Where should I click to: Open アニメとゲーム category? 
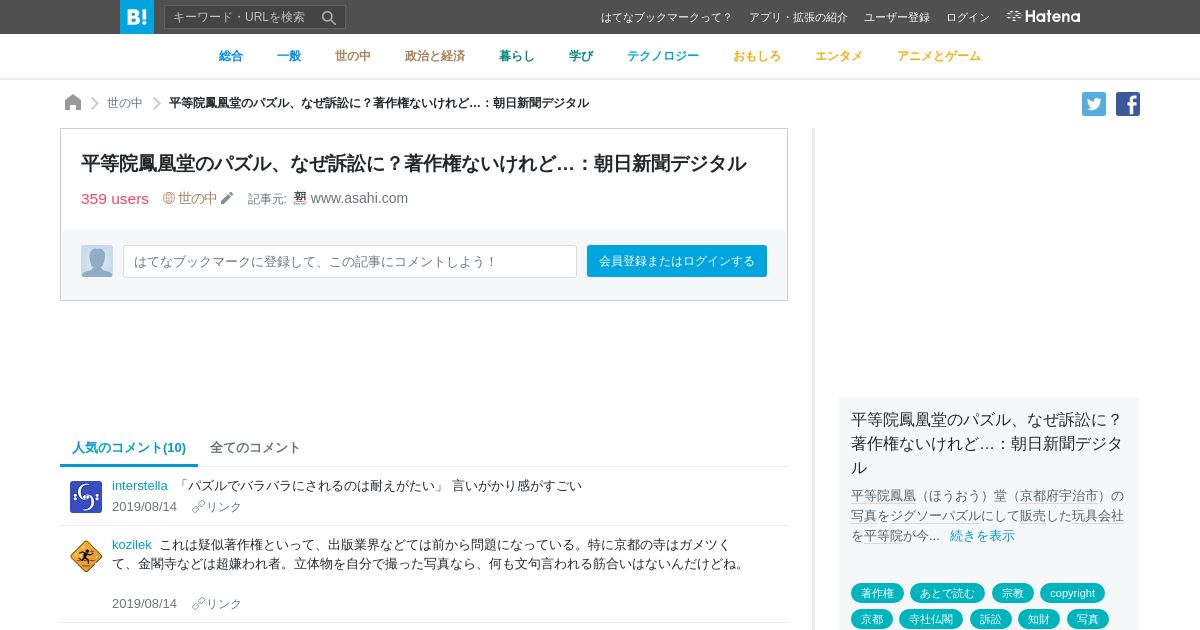pos(939,56)
